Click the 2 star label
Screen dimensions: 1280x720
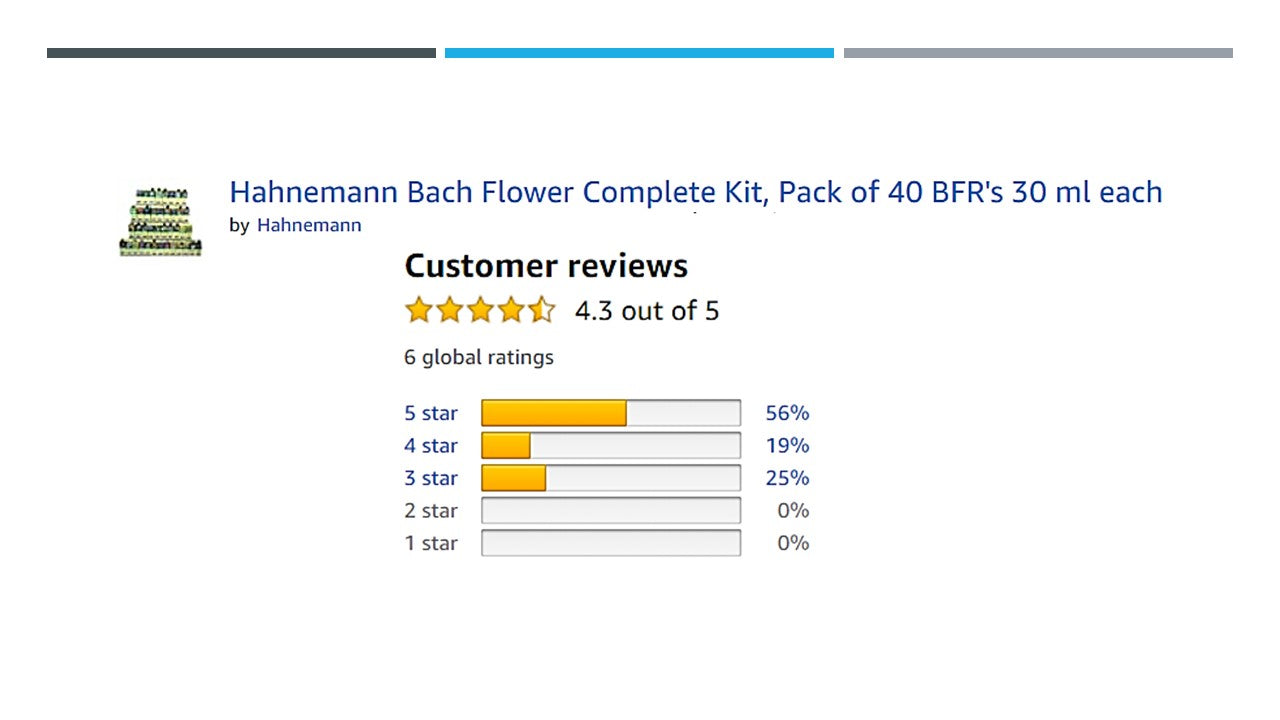point(431,511)
